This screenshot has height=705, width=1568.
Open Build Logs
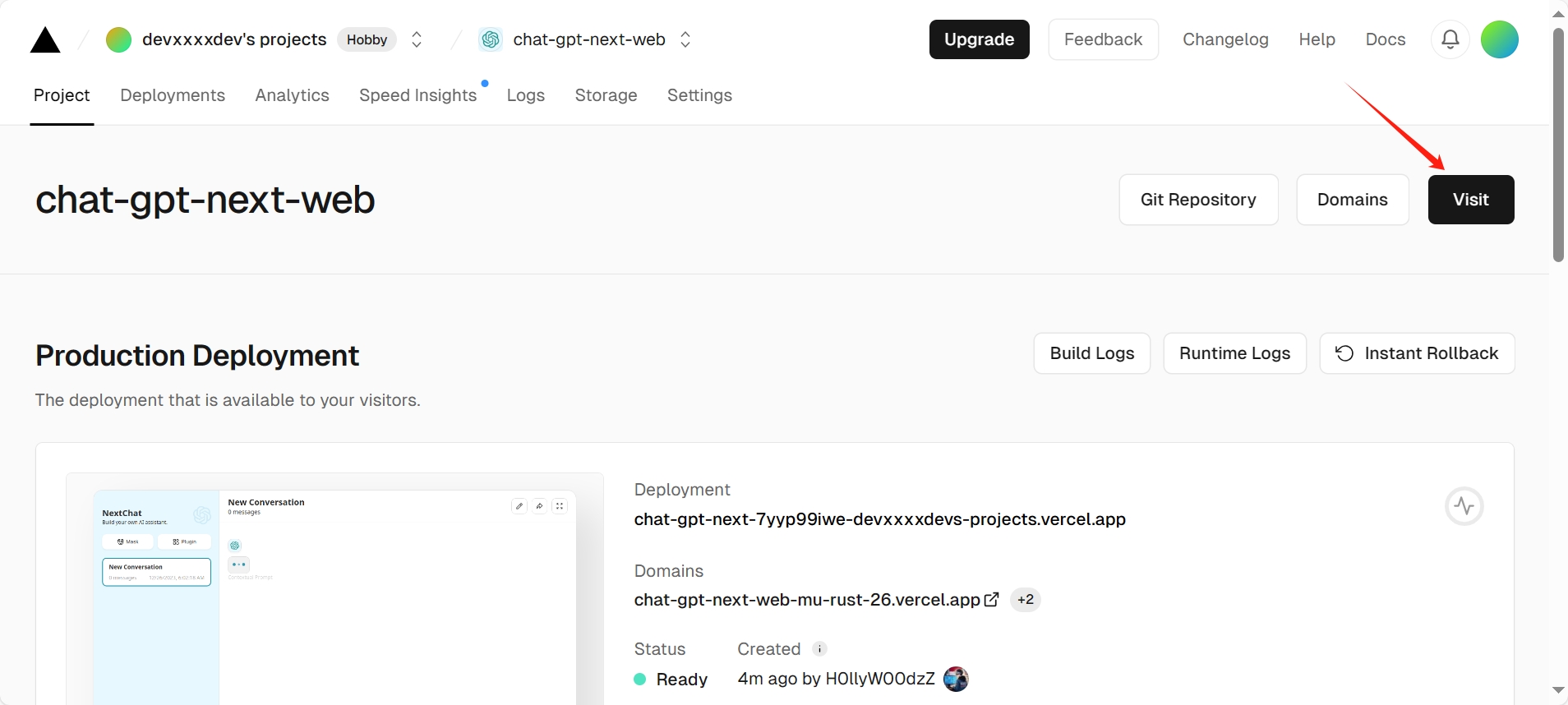[x=1092, y=353]
